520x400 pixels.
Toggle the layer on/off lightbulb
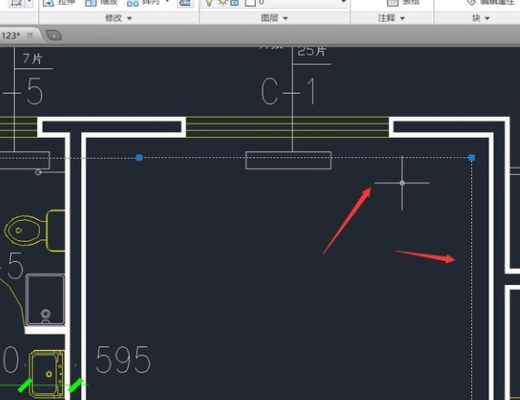(209, 3)
